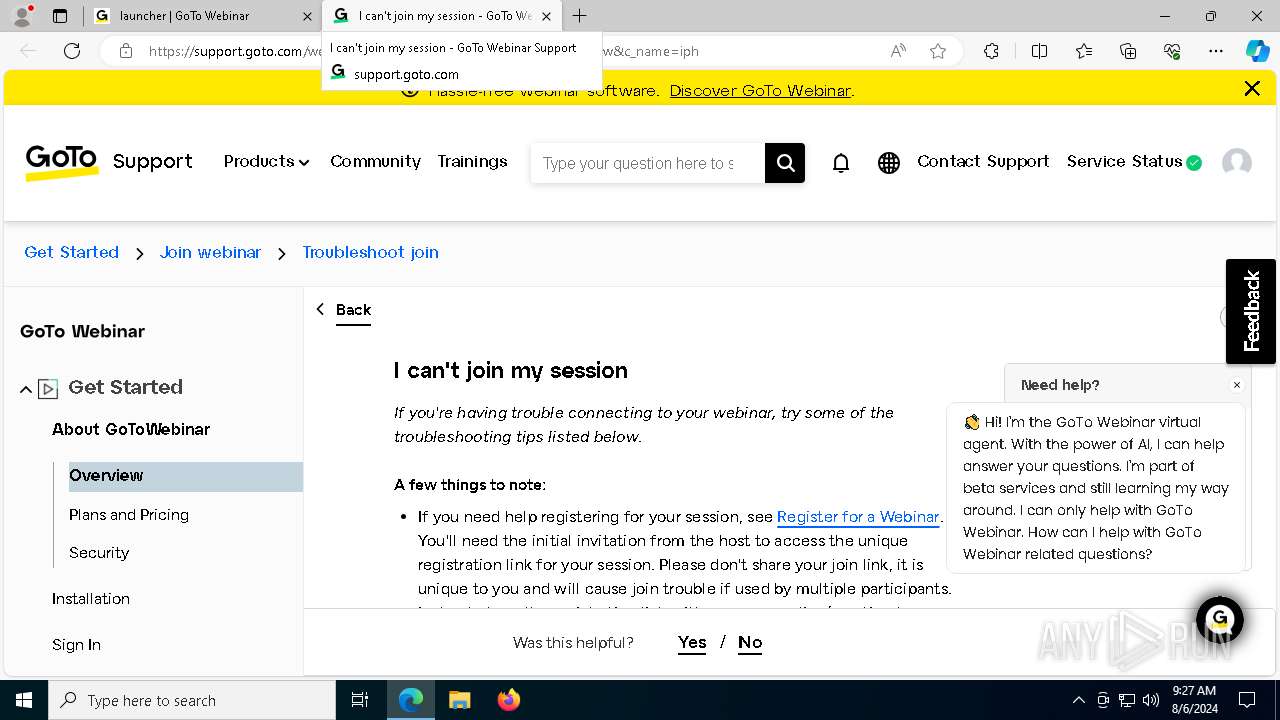Navigate to Get Started breadcrumb
This screenshot has width=1280, height=720.
coord(71,252)
